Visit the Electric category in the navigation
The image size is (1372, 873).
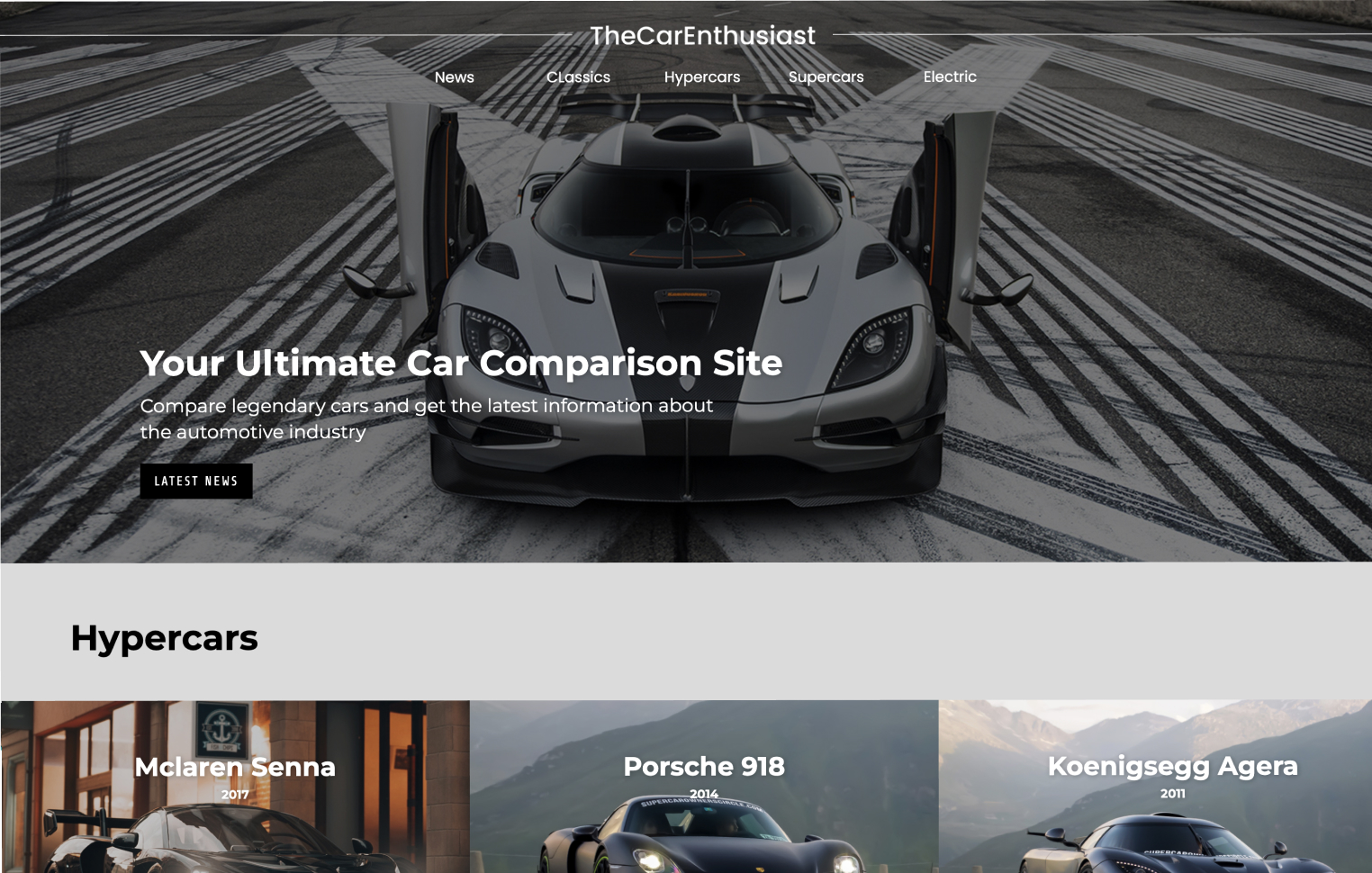tap(950, 76)
